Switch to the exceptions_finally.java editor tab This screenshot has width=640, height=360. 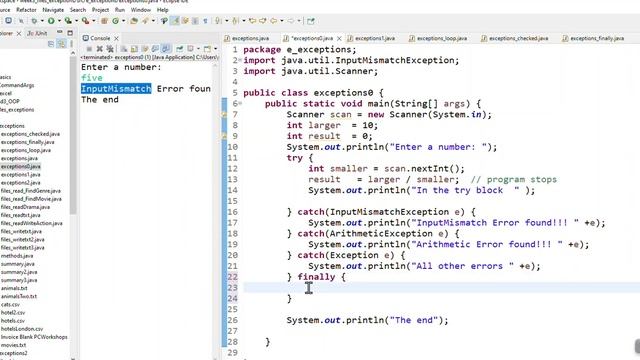pyautogui.click(x=593, y=38)
